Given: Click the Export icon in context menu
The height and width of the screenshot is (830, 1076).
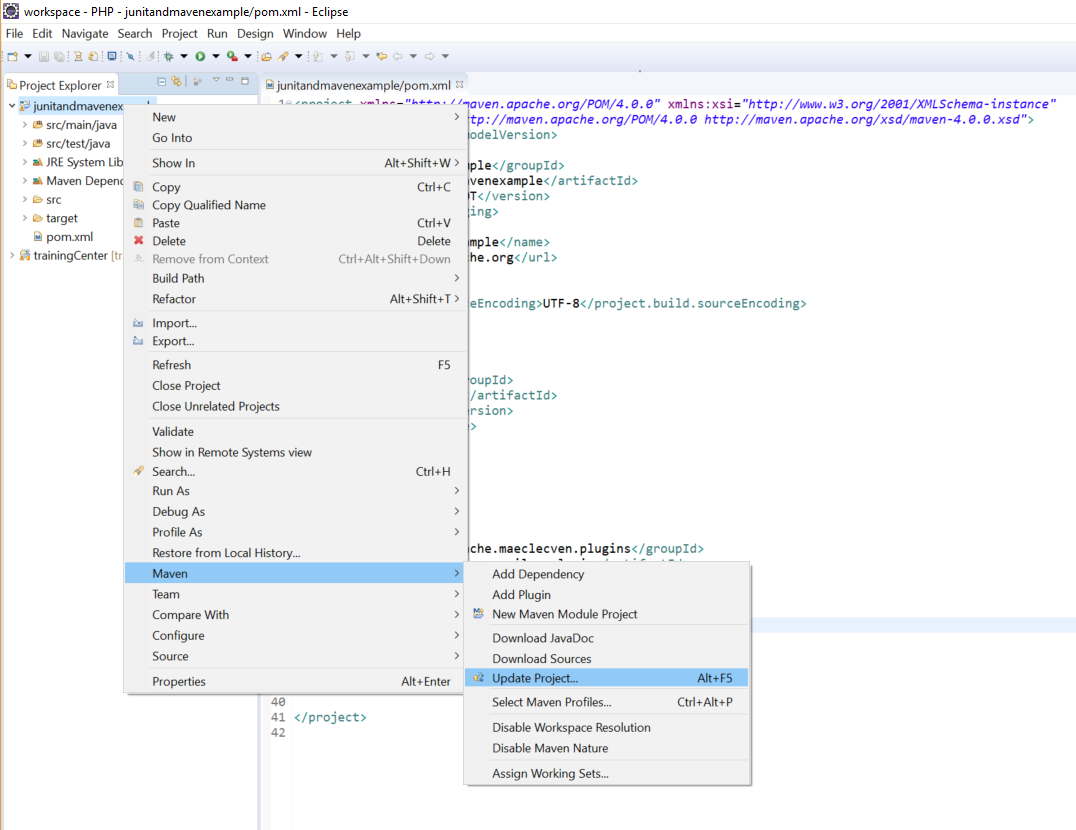Looking at the screenshot, I should tap(139, 341).
